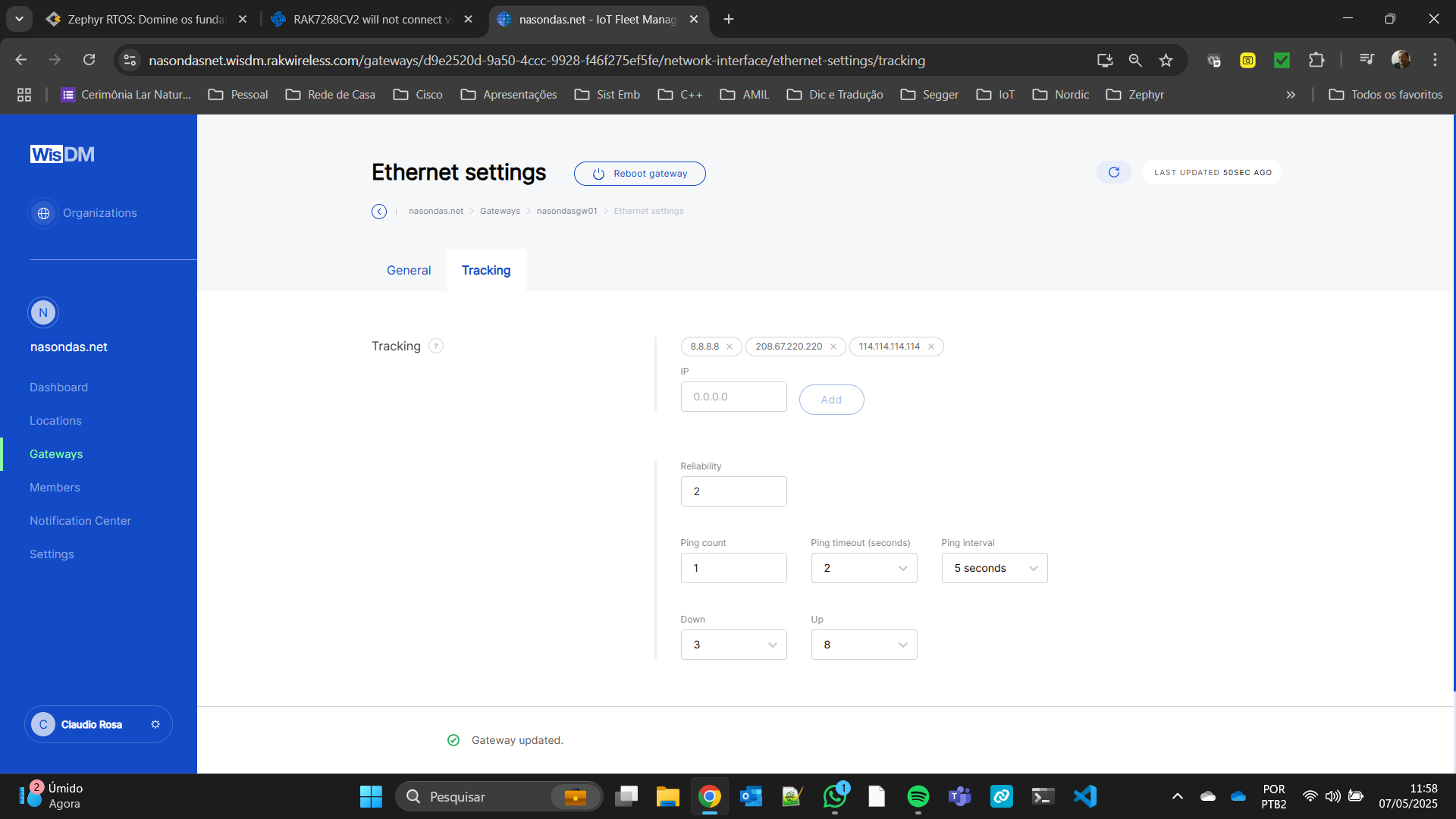Image resolution: width=1456 pixels, height=819 pixels.
Task: Remove the 208.67.220.220 IP tag
Action: pyautogui.click(x=833, y=347)
